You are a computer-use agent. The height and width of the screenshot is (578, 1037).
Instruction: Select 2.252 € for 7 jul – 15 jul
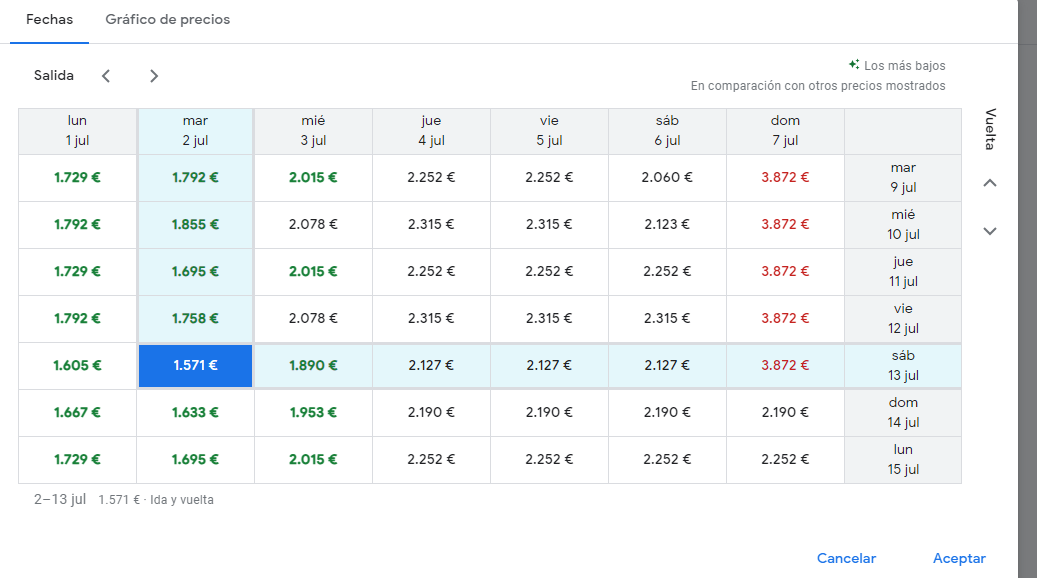[x=786, y=460]
